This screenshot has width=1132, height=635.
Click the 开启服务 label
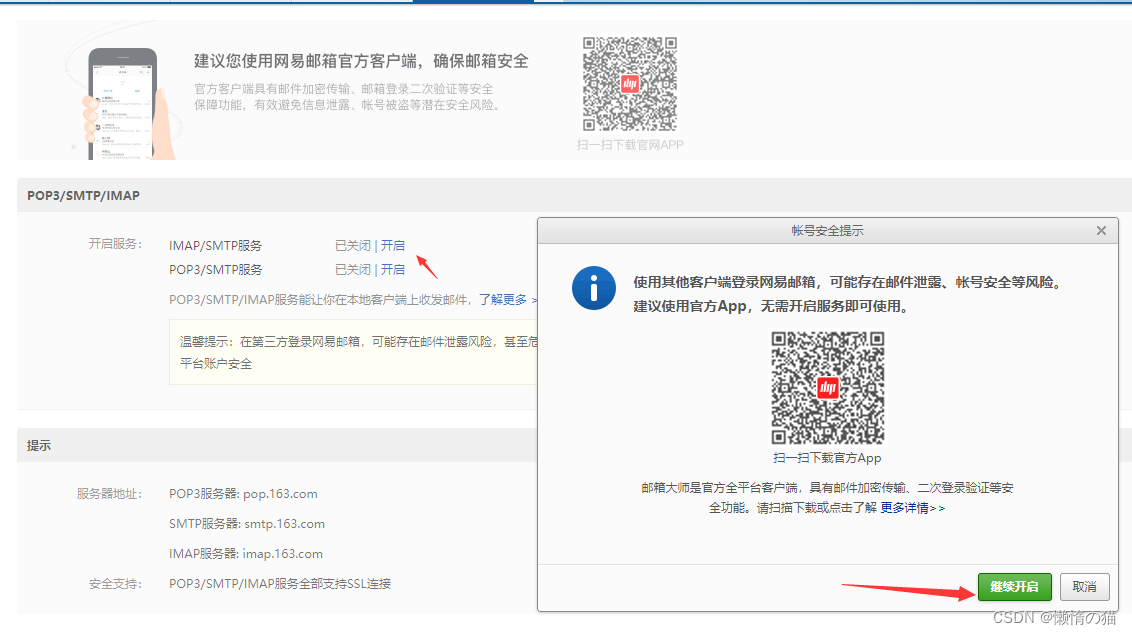(x=115, y=244)
